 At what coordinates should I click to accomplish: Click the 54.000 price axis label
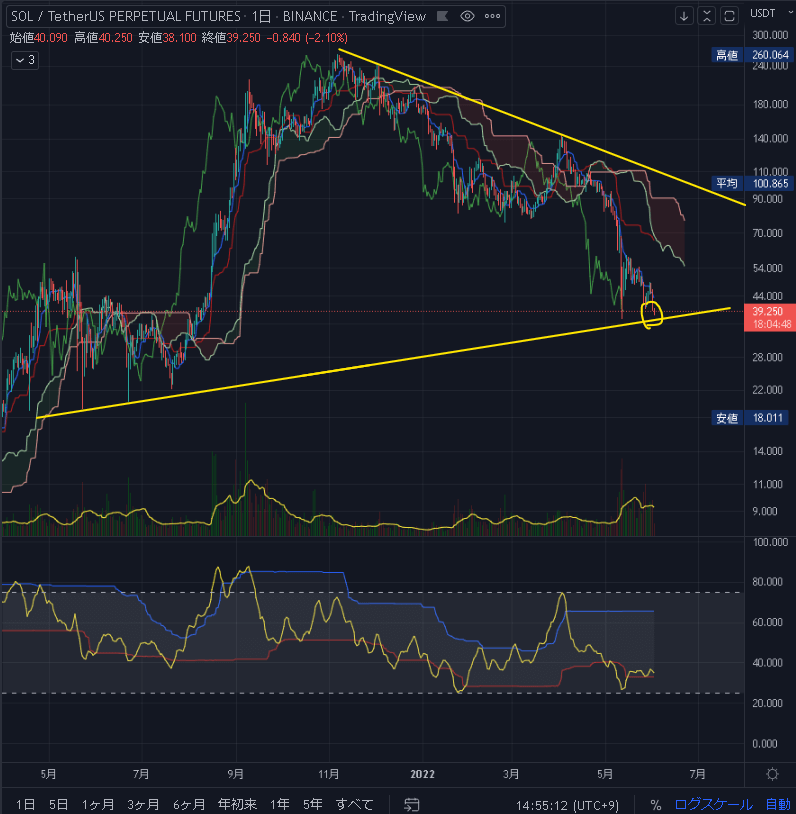[x=767, y=268]
